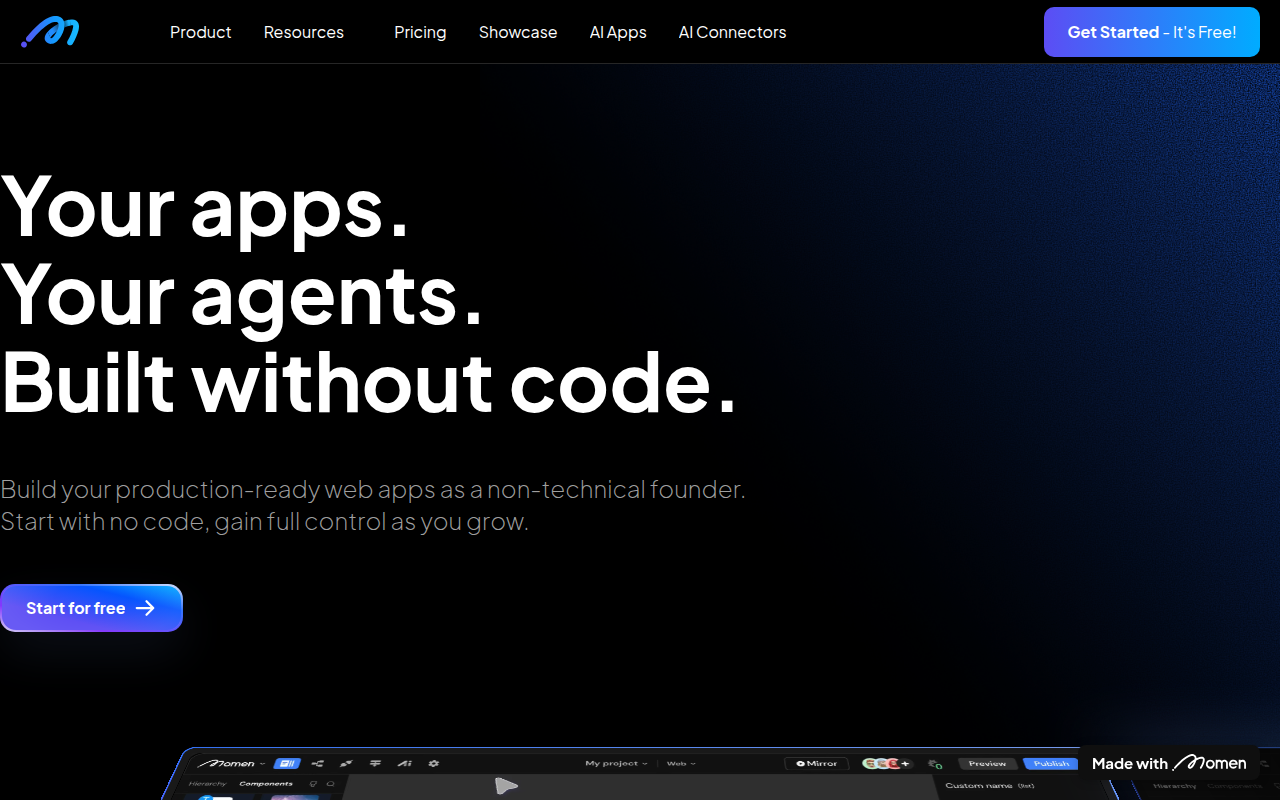Click Publish in the editor preview image
The height and width of the screenshot is (800, 1280).
tap(1051, 763)
